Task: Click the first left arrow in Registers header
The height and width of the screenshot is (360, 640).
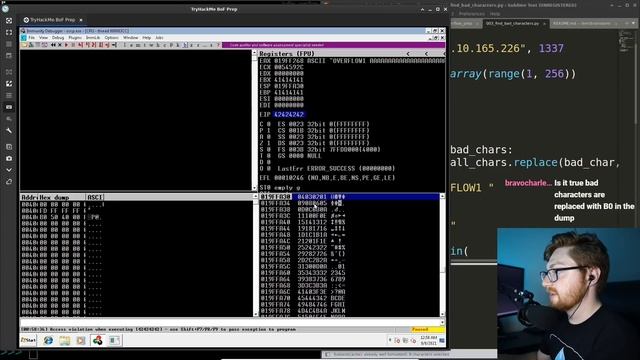Action: coord(408,53)
